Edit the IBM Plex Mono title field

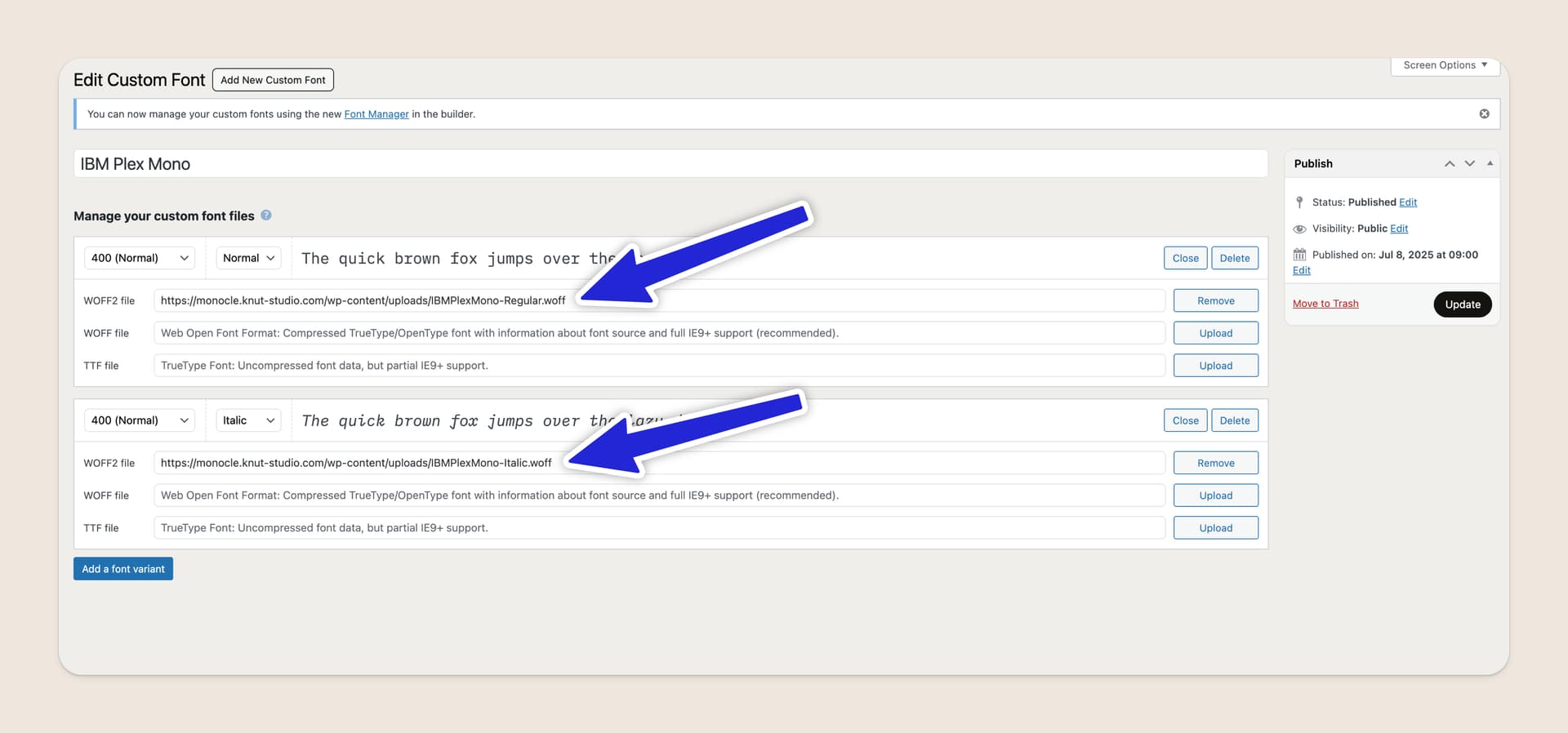point(670,164)
